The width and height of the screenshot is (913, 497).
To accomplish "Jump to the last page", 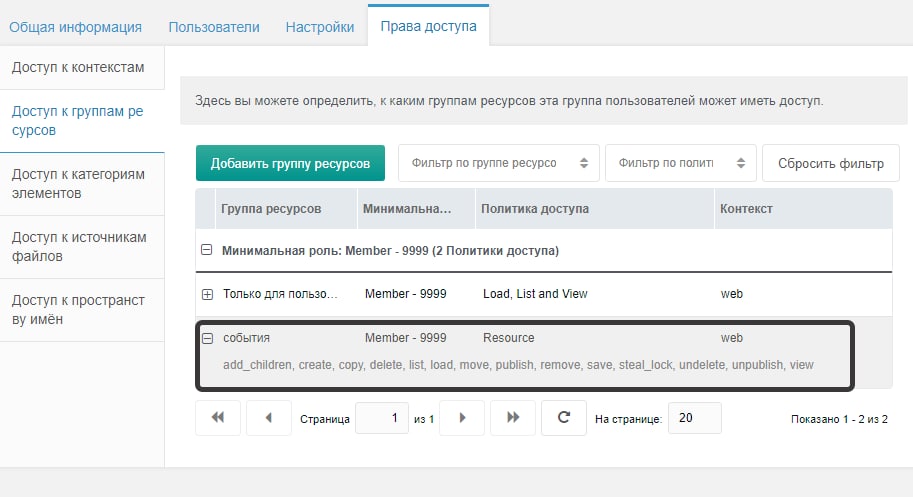I will 512,417.
